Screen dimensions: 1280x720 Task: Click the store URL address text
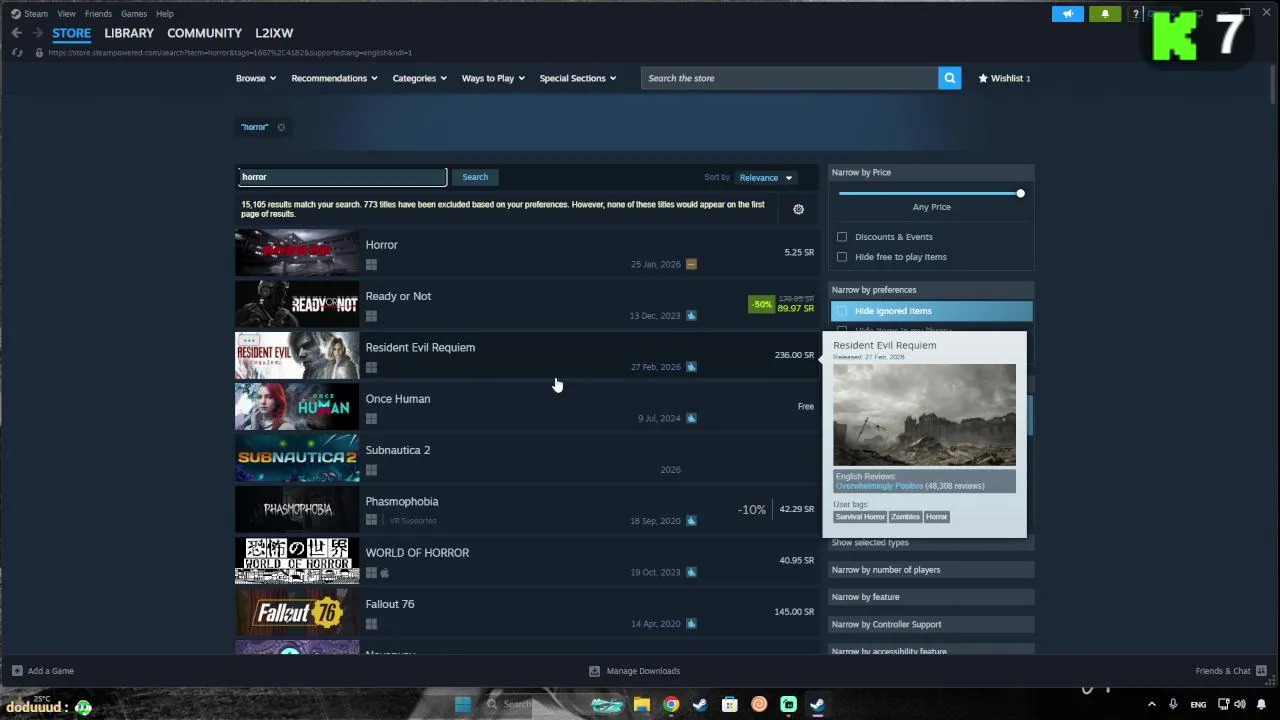click(230, 53)
